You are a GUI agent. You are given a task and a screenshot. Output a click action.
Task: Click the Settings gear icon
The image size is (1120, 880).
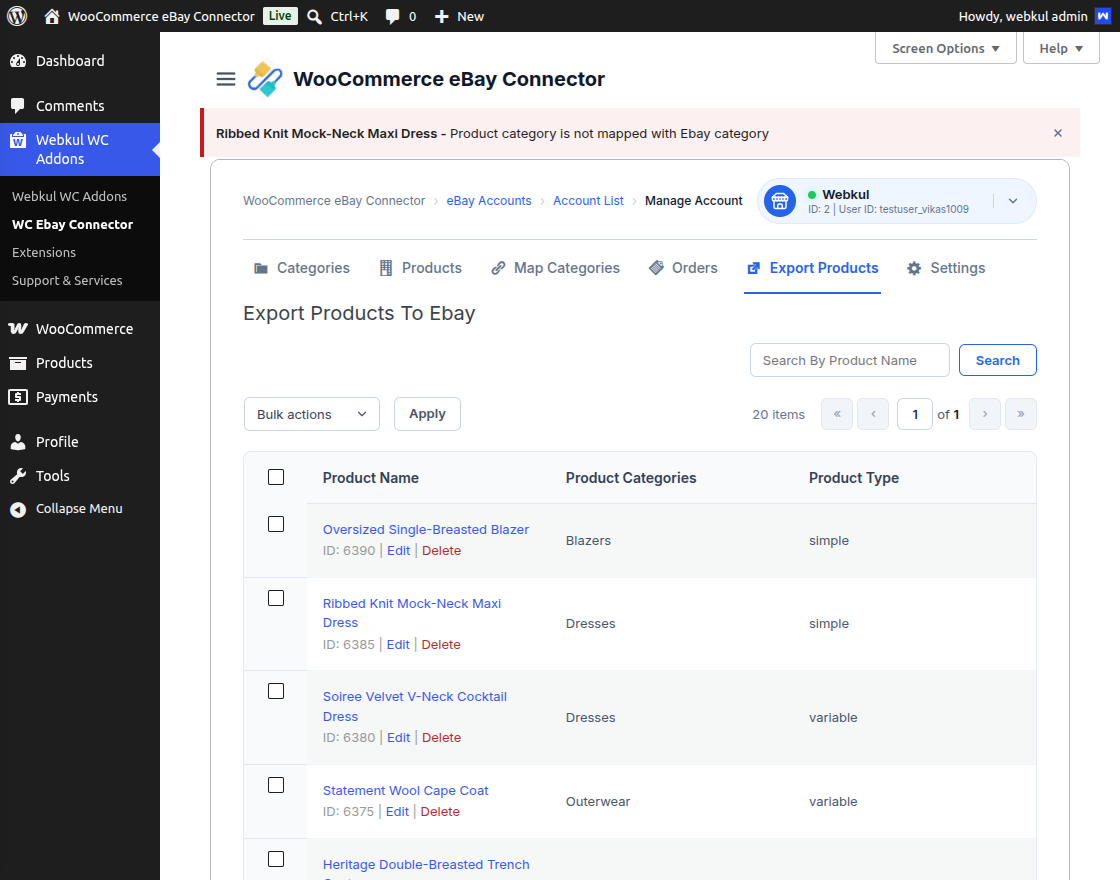tap(914, 269)
